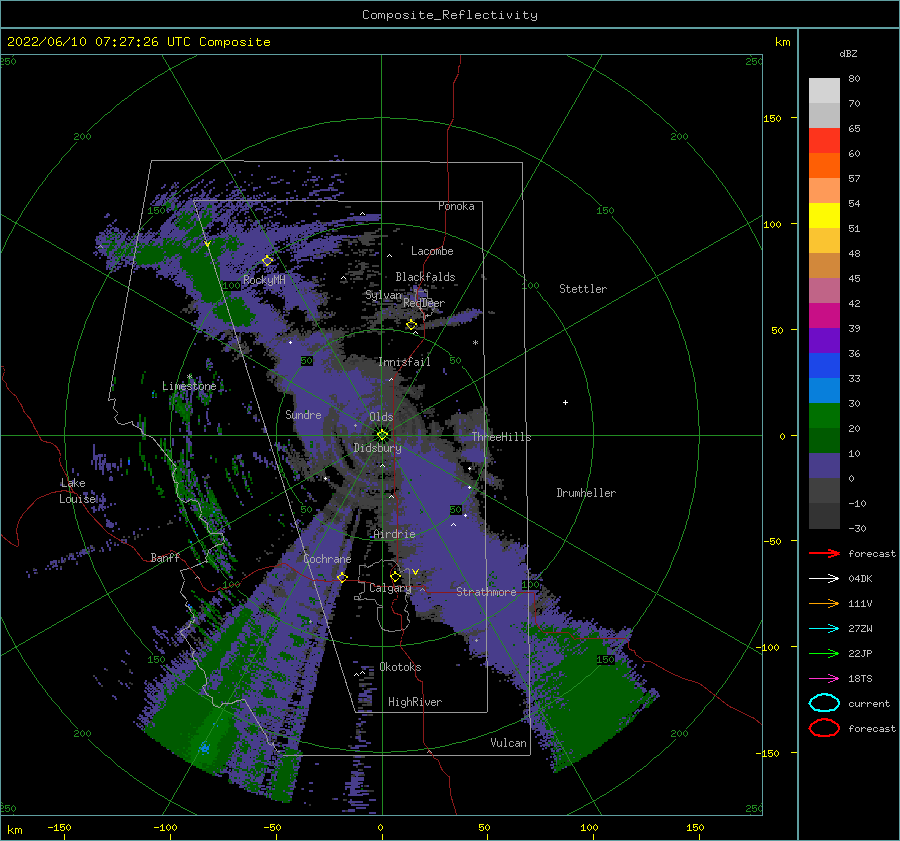Click the Strathmore label
Screen dimensions: 900x841
(x=486, y=592)
